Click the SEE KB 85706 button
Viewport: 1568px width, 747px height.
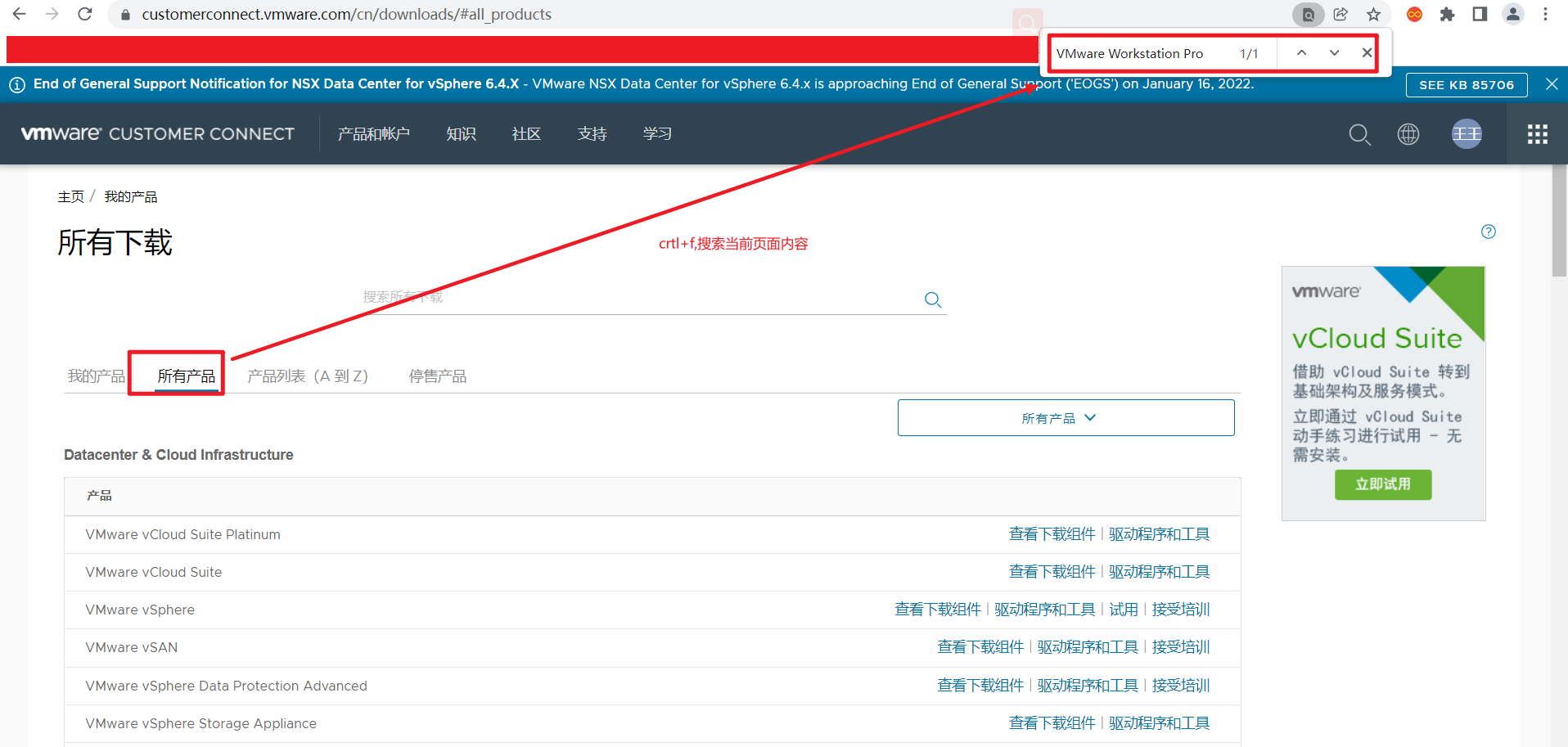(x=1466, y=84)
